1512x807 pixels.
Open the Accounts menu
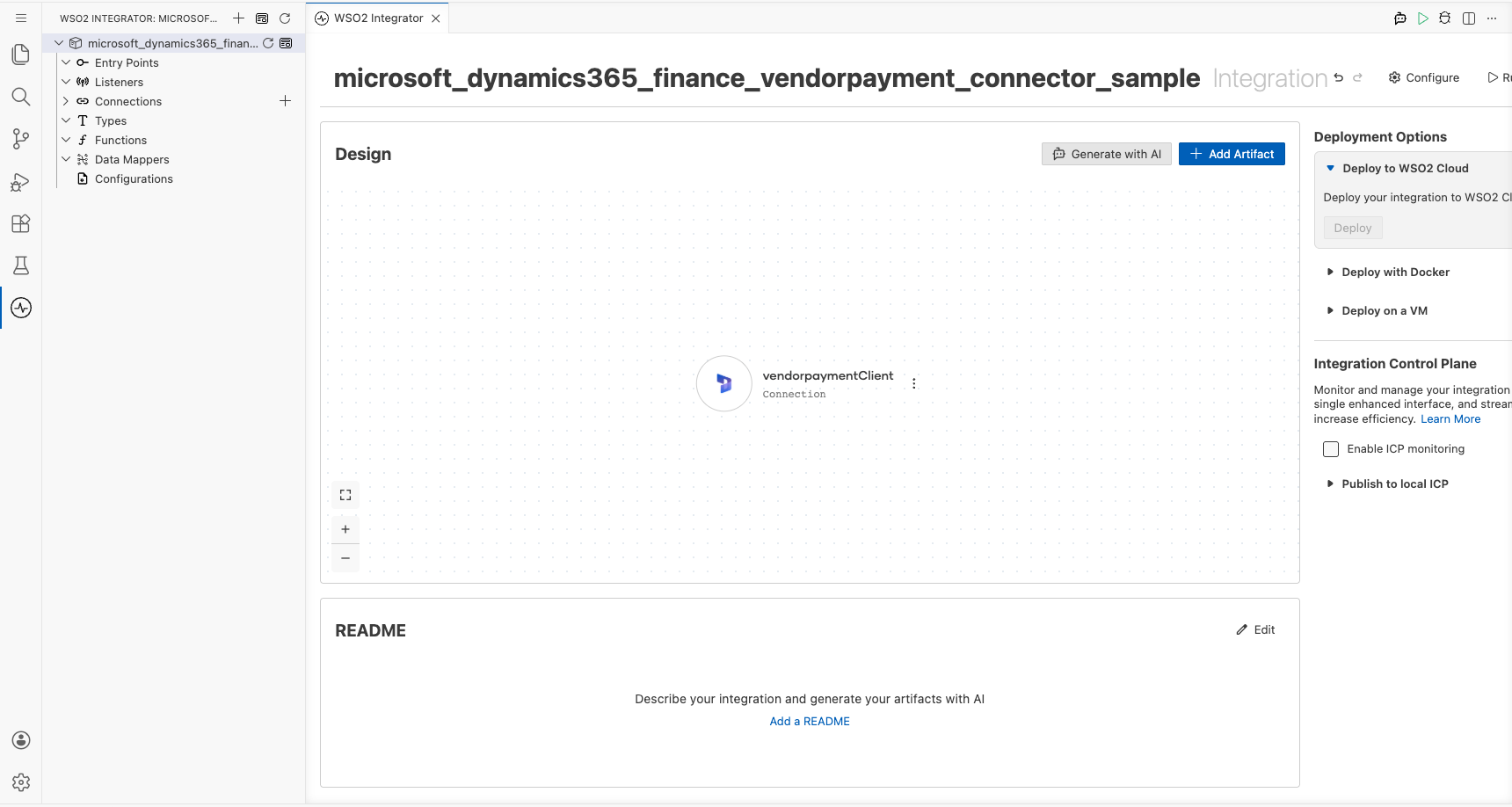(21, 740)
